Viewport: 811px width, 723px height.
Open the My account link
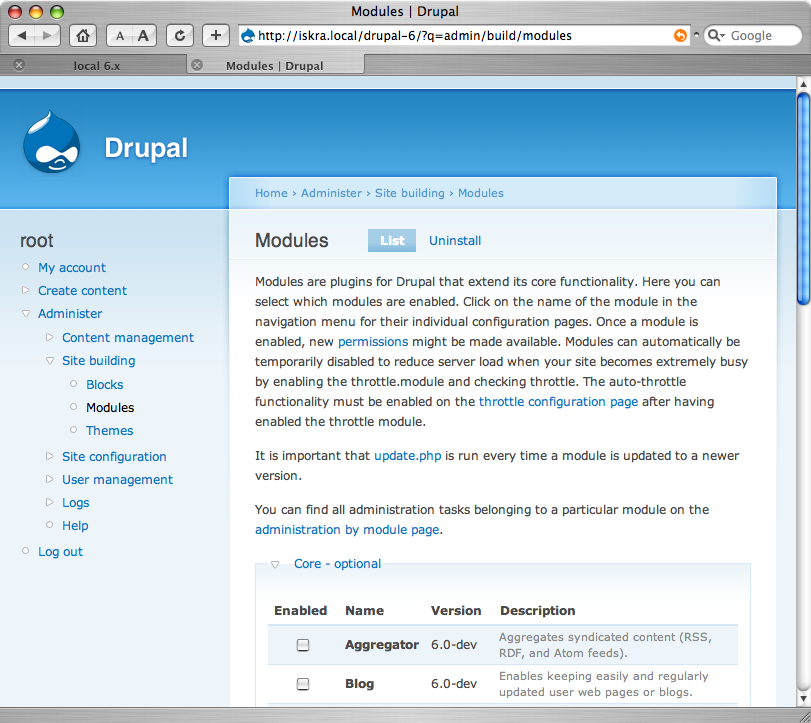tap(72, 268)
